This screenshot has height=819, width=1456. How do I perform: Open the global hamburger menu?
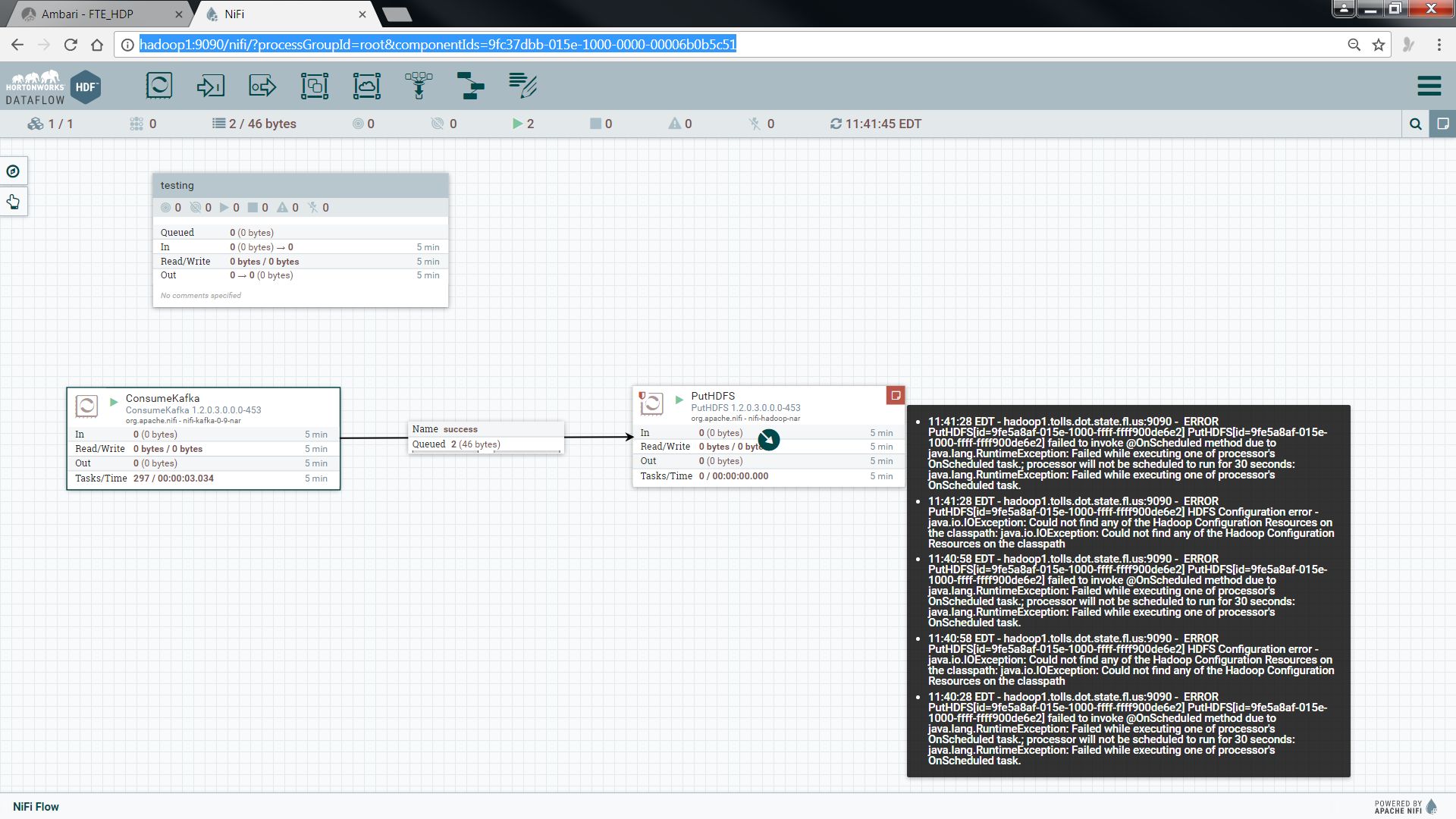(x=1429, y=86)
